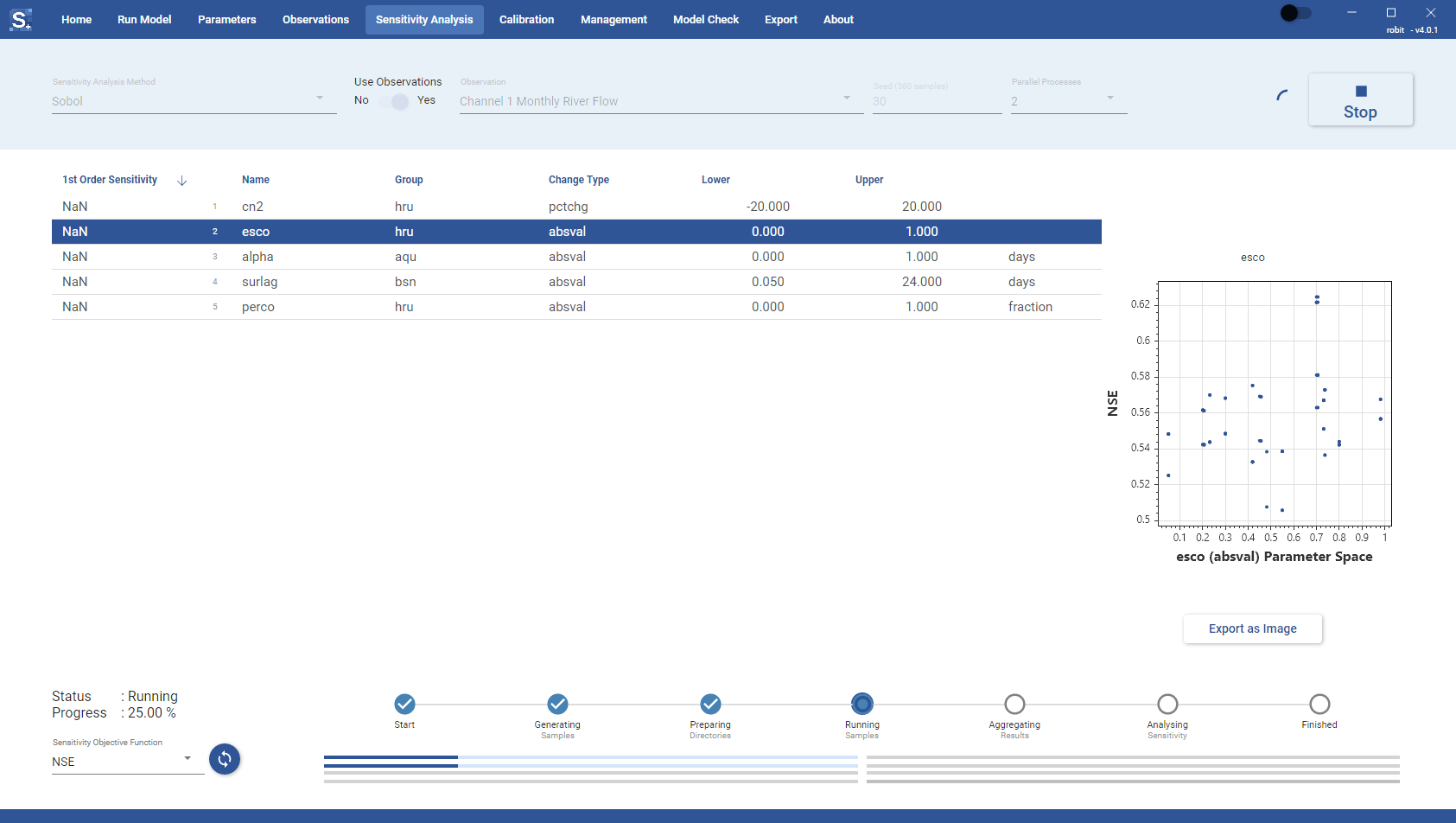This screenshot has height=823, width=1456.
Task: Switch to the Management tab
Action: 614,19
